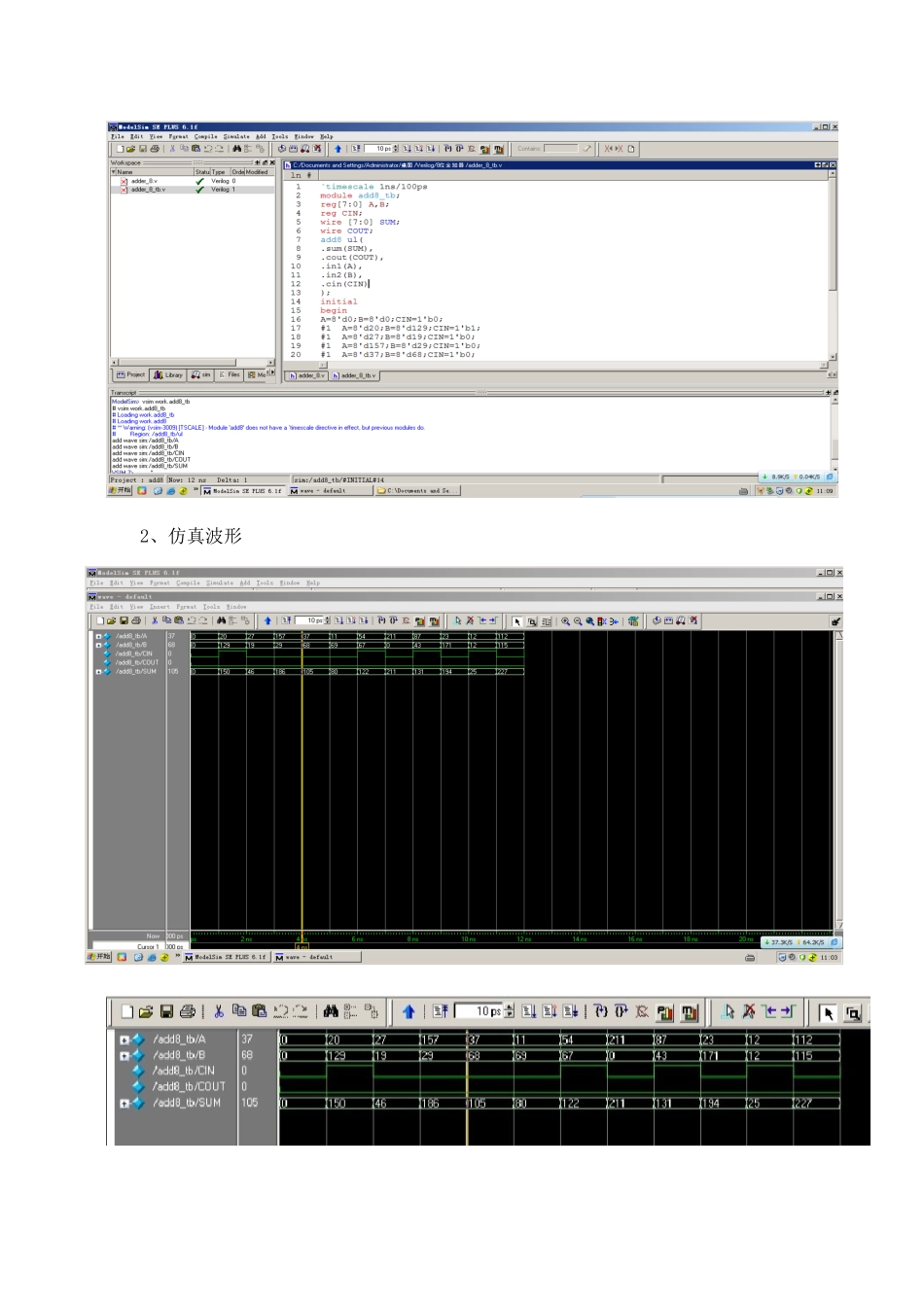
Task: Open the File menu in the top ModelSim window
Action: click(118, 136)
